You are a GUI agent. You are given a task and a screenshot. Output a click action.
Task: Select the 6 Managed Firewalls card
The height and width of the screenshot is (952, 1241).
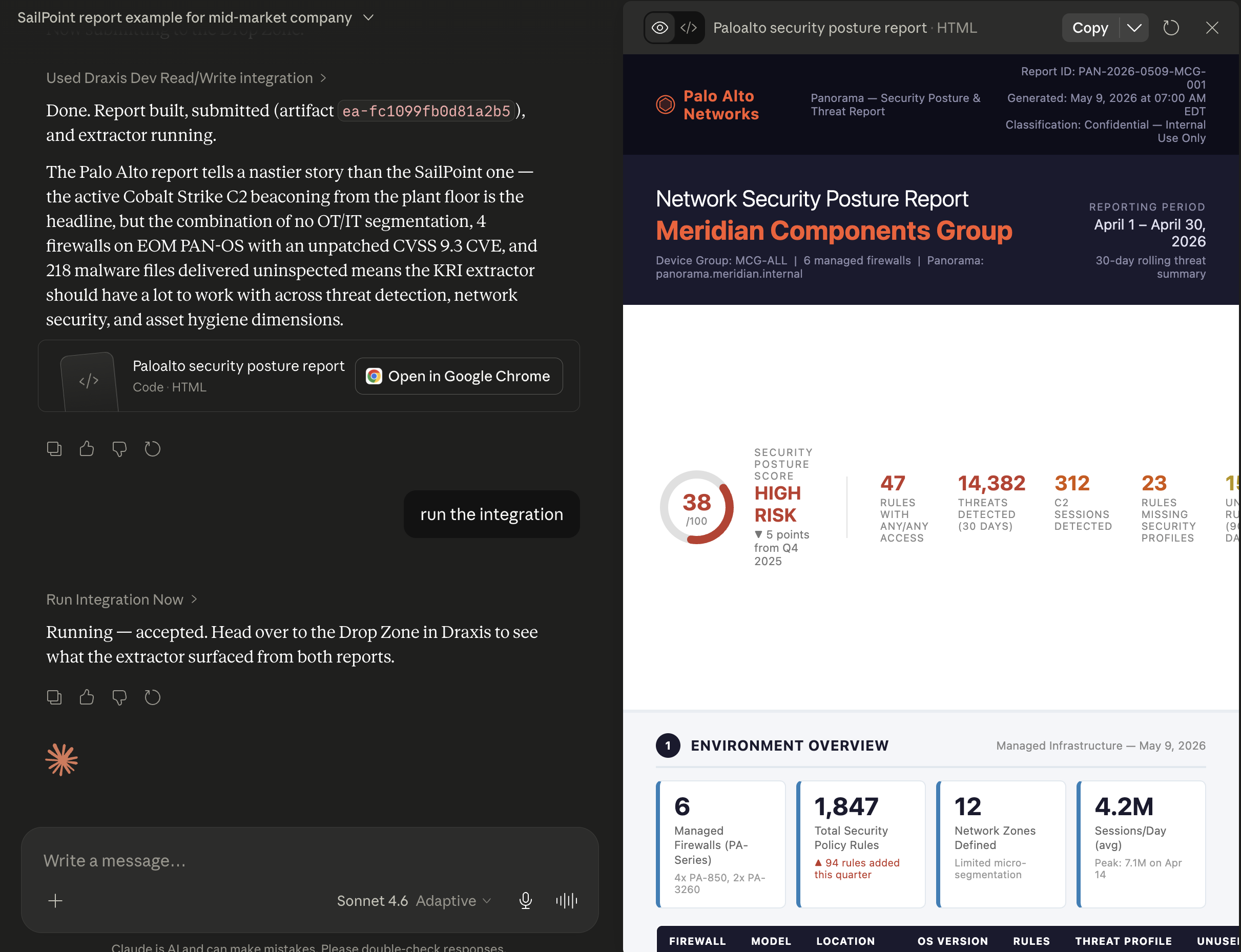tap(720, 844)
